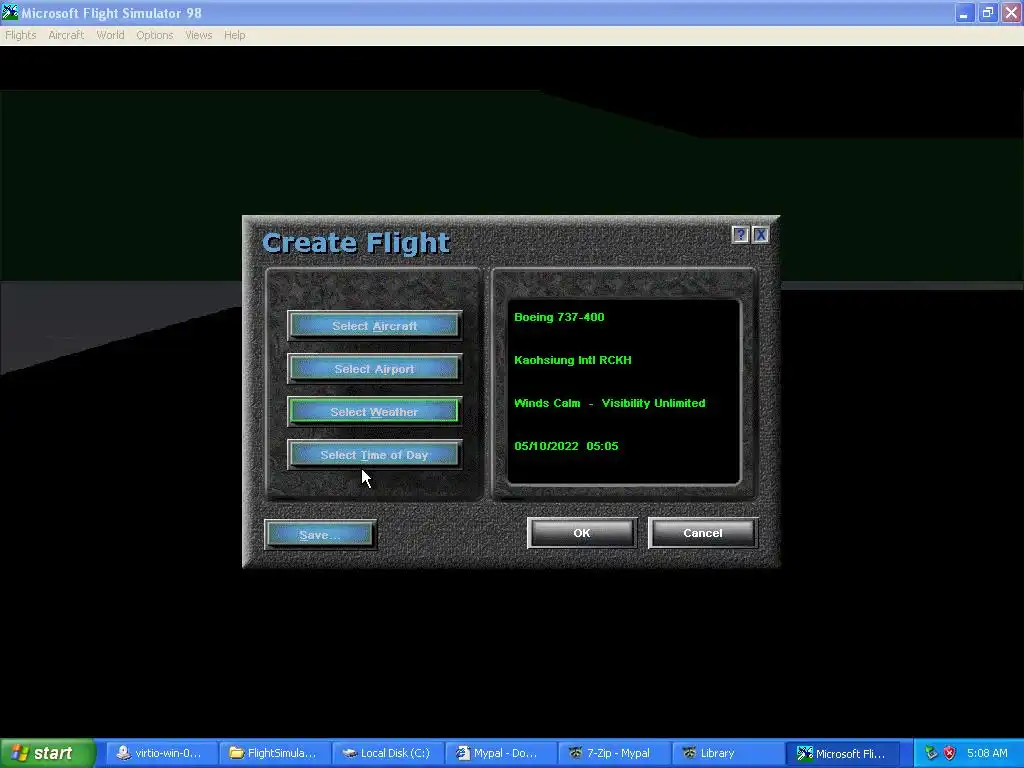1024x768 pixels.
Task: Minimize the Flight Simulator window
Action: (x=964, y=13)
